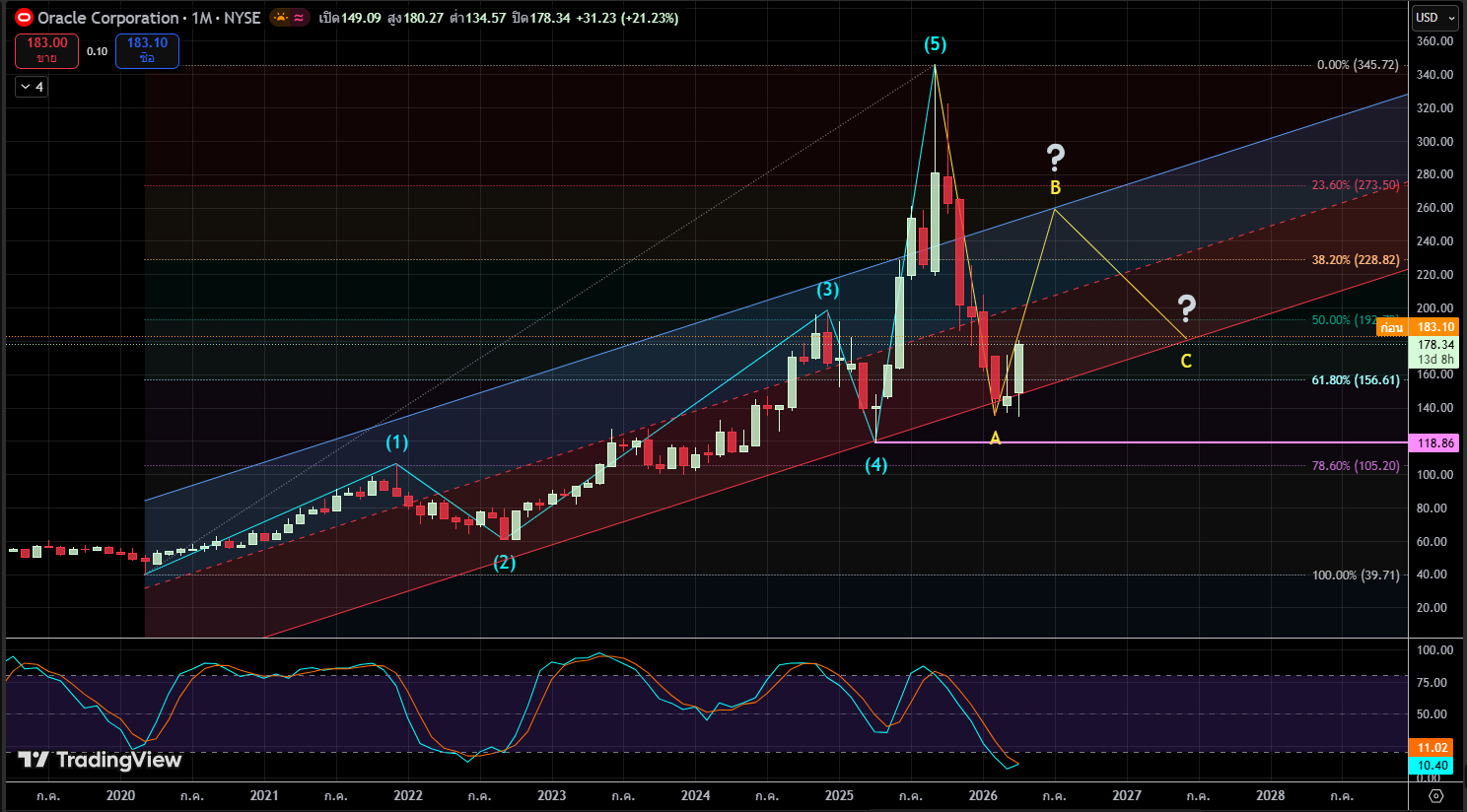Click the 1M interval label in the title
The height and width of the screenshot is (812, 1467).
coord(202,18)
